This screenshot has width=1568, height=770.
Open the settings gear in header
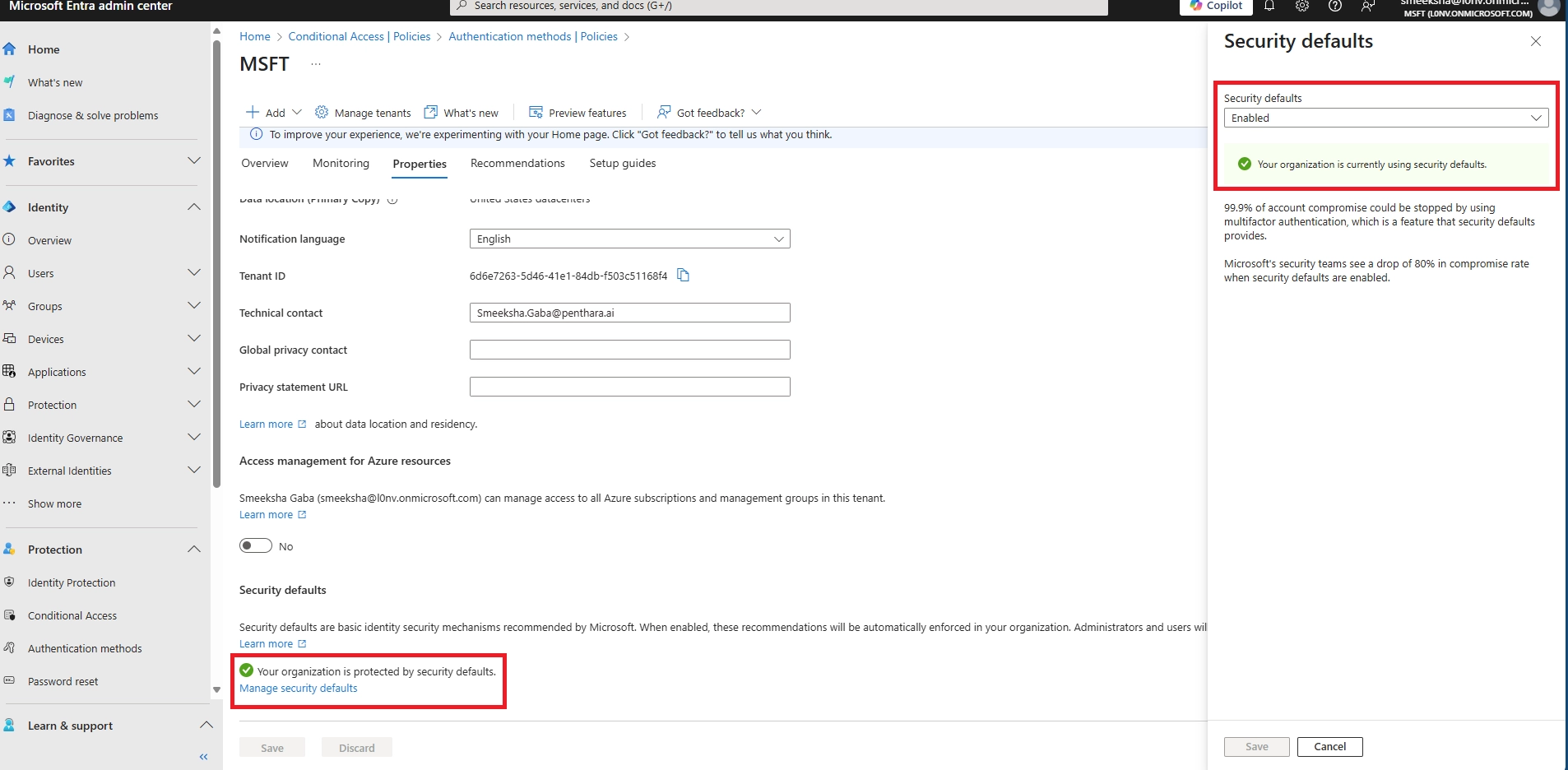(1302, 6)
